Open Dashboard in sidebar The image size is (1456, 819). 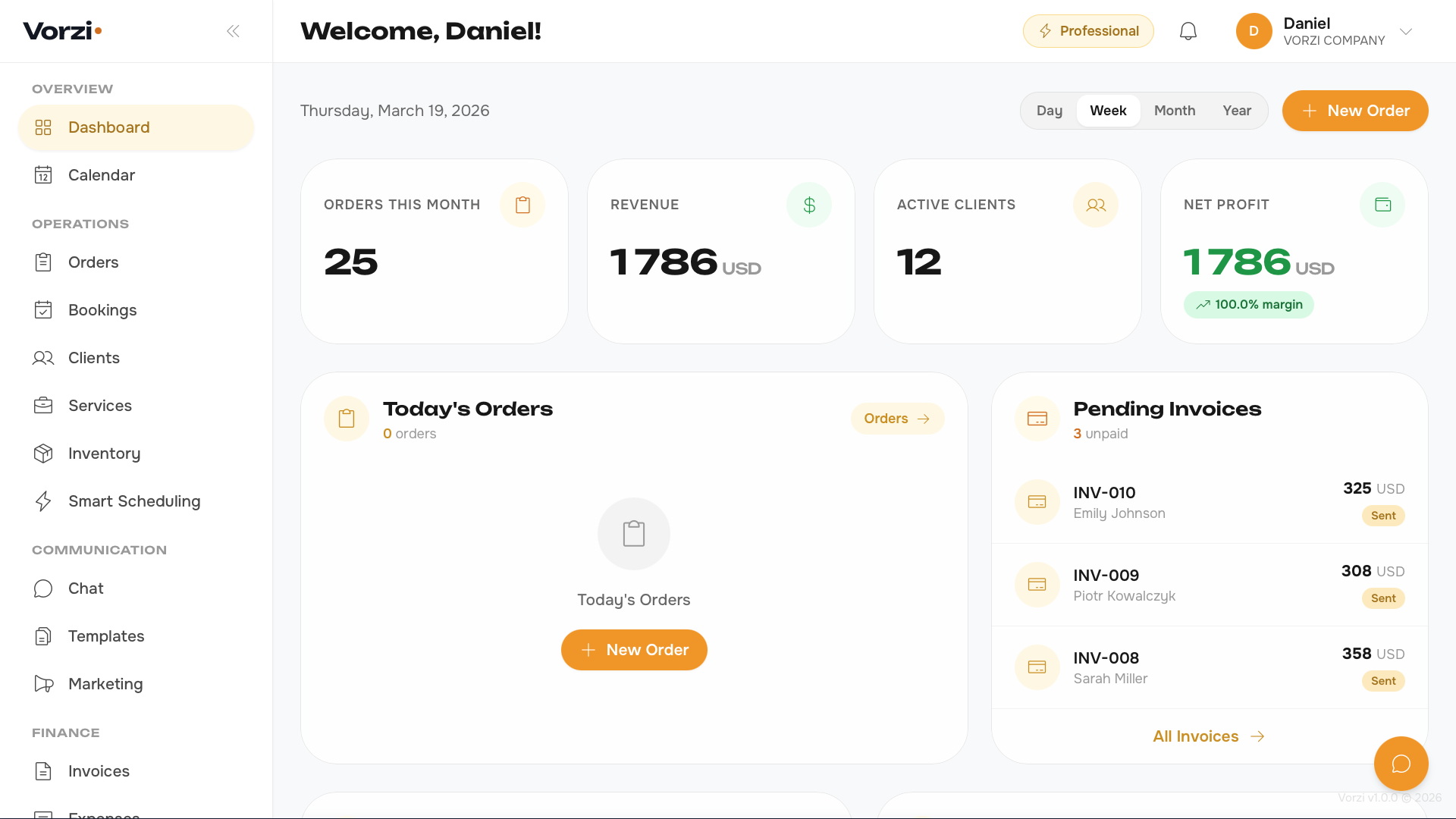136,127
